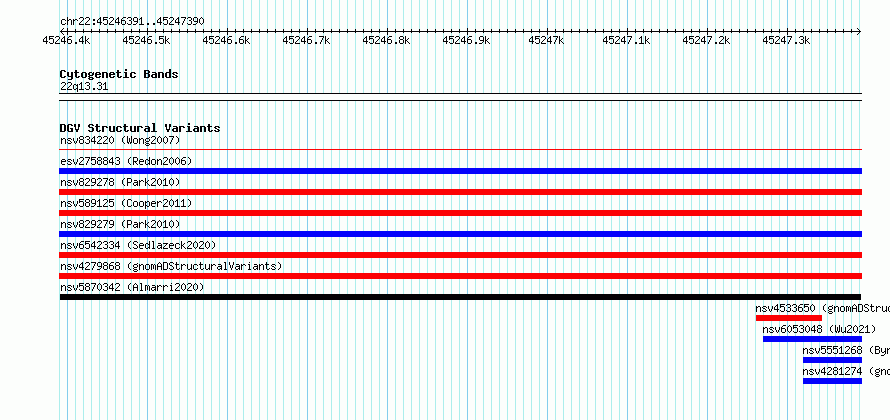The height and width of the screenshot is (420, 890).
Task: Click the thin red line under nsv834220
Action: pyautogui.click(x=460, y=150)
